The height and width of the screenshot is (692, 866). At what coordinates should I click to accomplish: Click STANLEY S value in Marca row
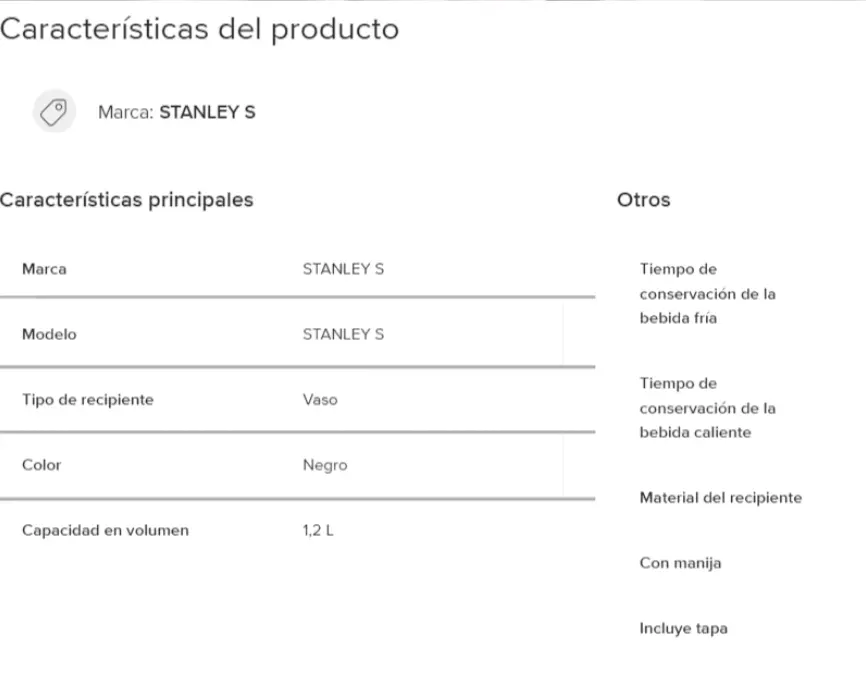(343, 269)
